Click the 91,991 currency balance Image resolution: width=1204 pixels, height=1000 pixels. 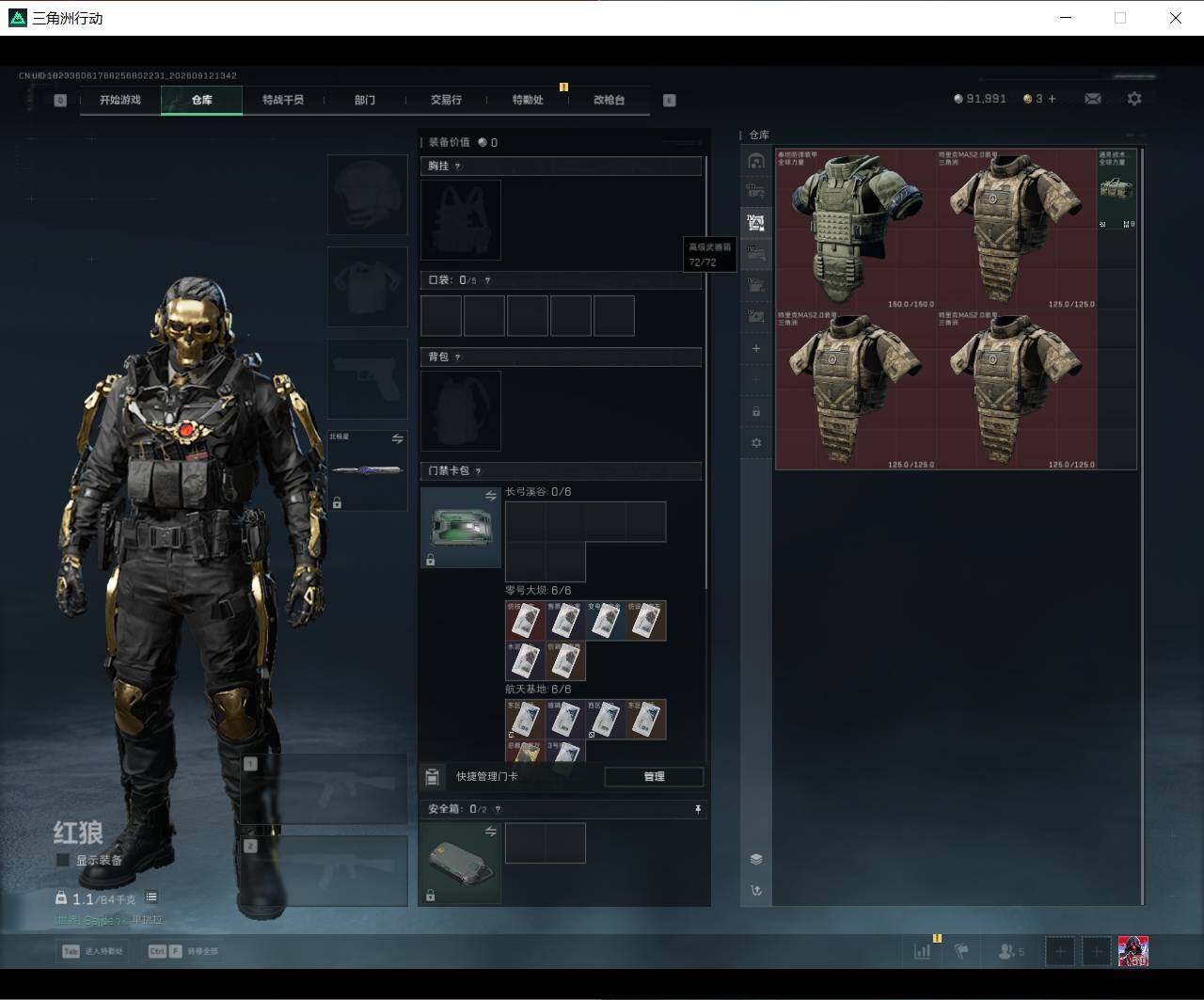click(980, 99)
